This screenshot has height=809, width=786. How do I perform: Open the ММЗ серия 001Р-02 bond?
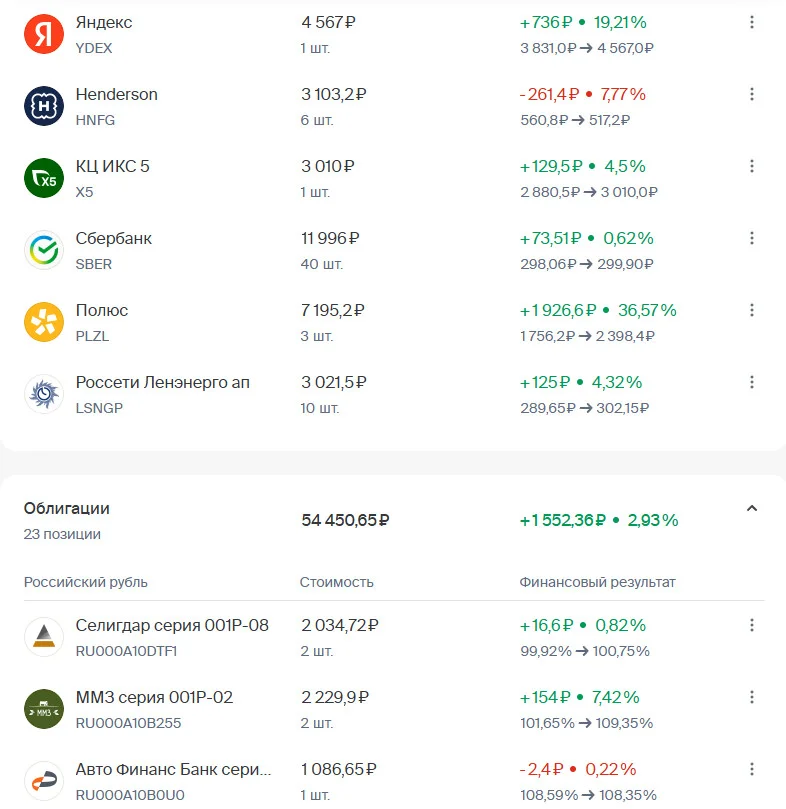click(154, 698)
